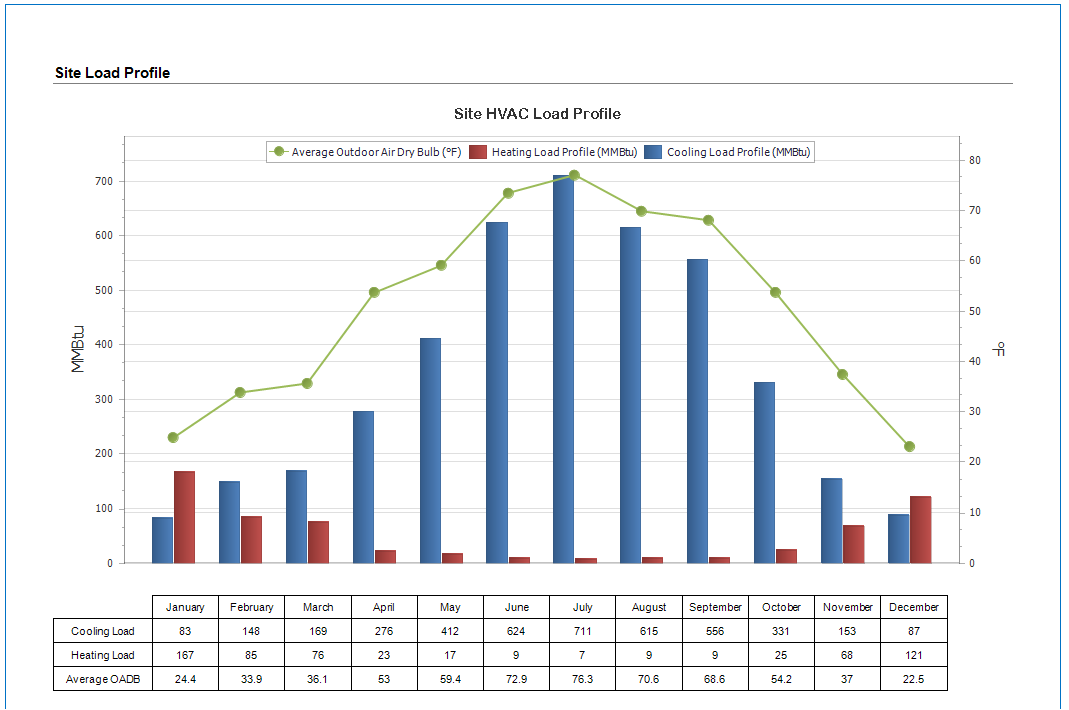Select the February average OADB value 33.9
The height and width of the screenshot is (710, 1069).
[252, 679]
